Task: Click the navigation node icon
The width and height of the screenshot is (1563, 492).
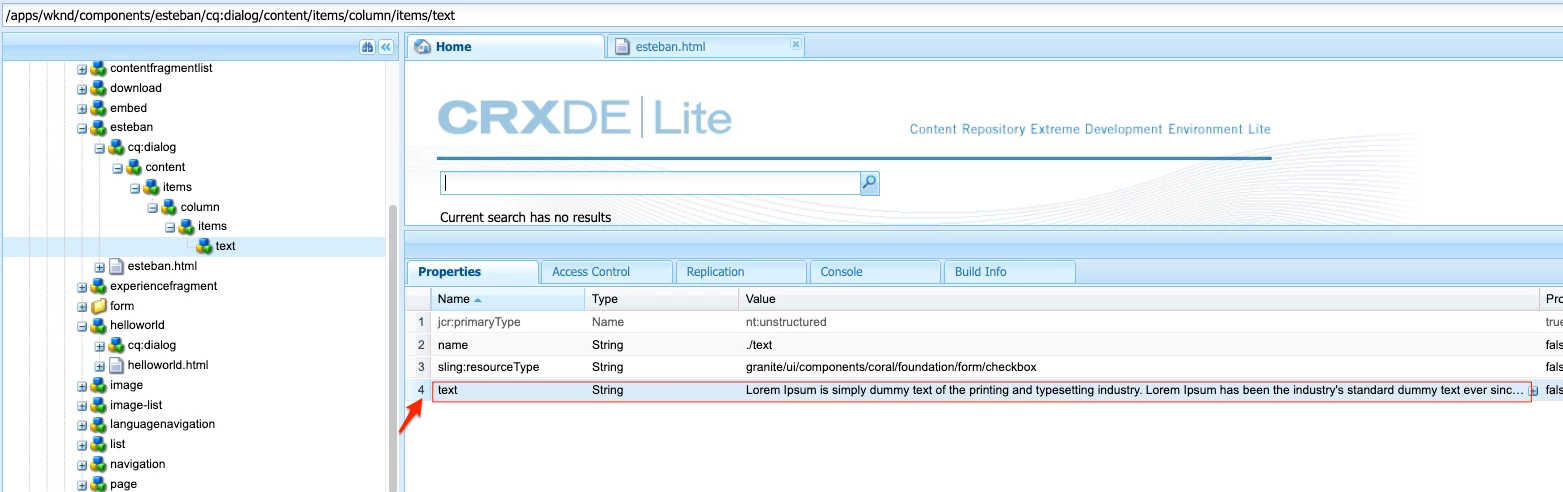Action: (x=98, y=464)
